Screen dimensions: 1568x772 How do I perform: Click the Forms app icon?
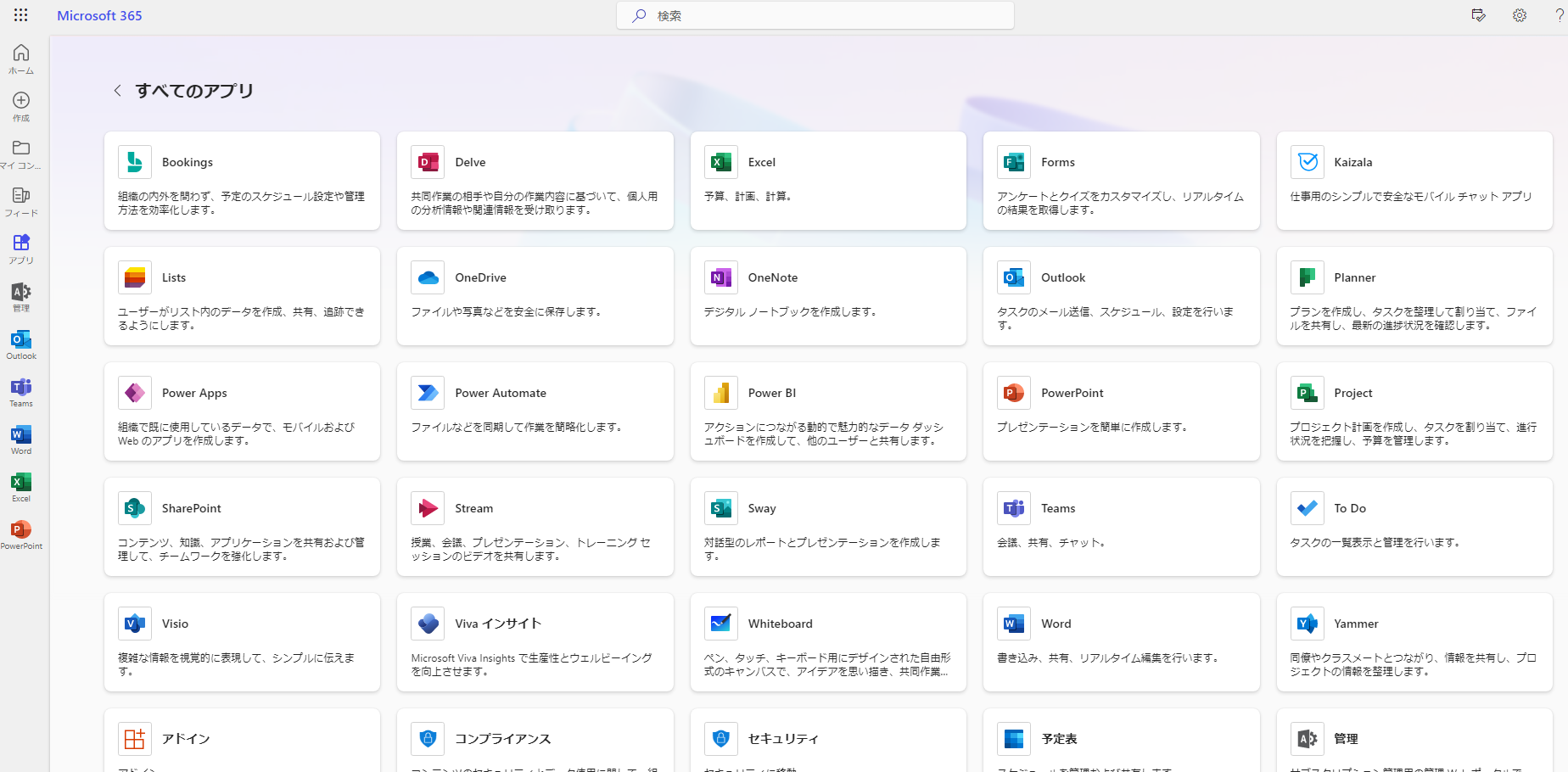(1014, 162)
